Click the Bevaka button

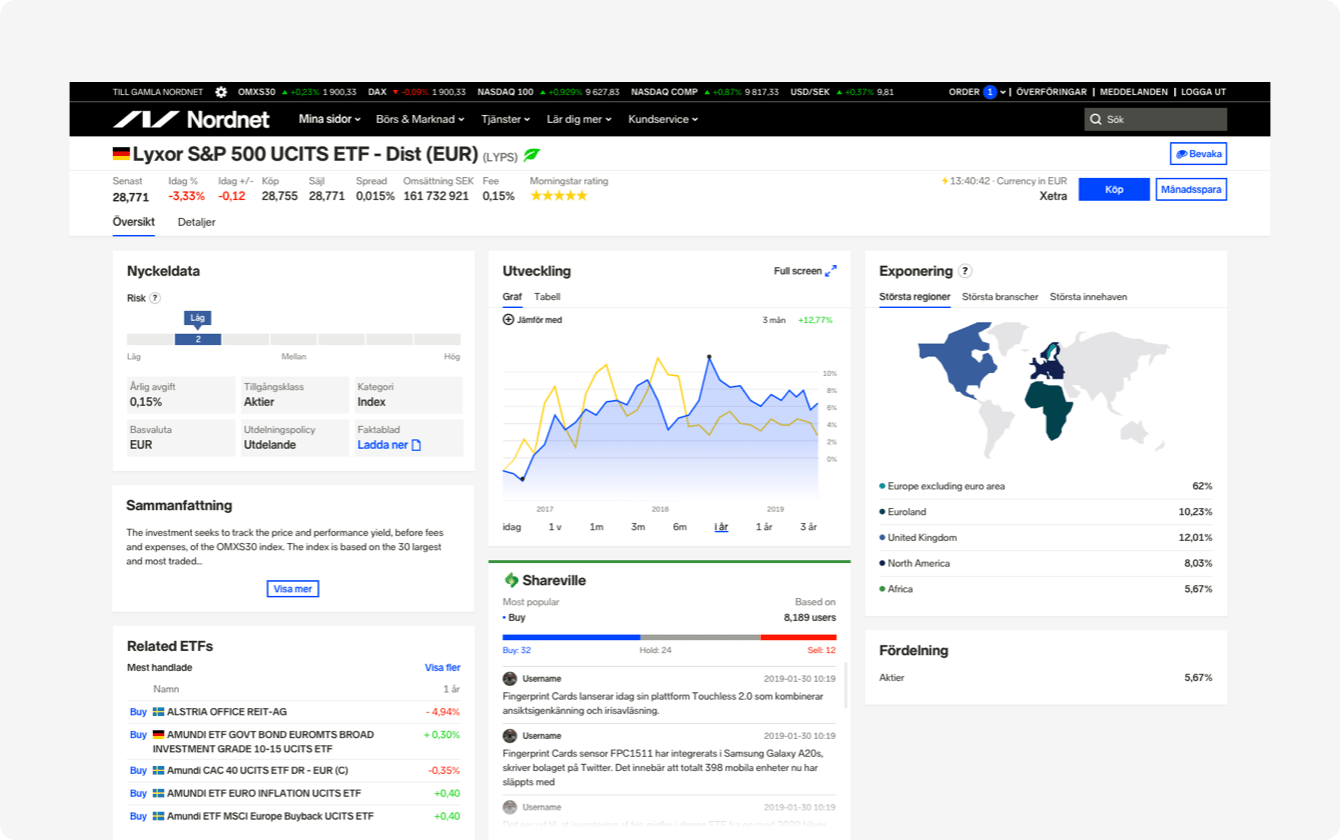[x=1198, y=154]
